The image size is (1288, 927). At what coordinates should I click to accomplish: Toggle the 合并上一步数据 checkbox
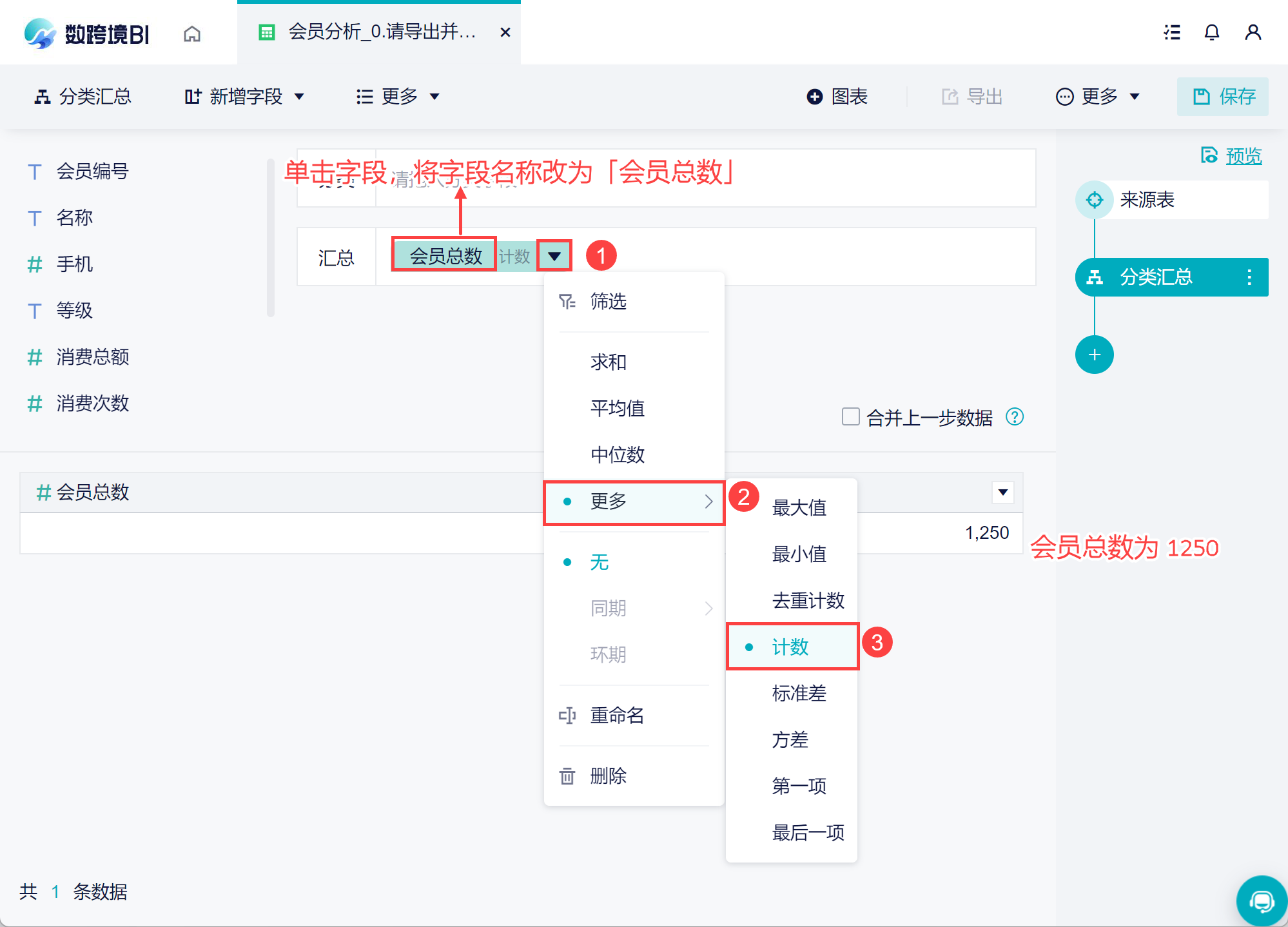coord(851,416)
